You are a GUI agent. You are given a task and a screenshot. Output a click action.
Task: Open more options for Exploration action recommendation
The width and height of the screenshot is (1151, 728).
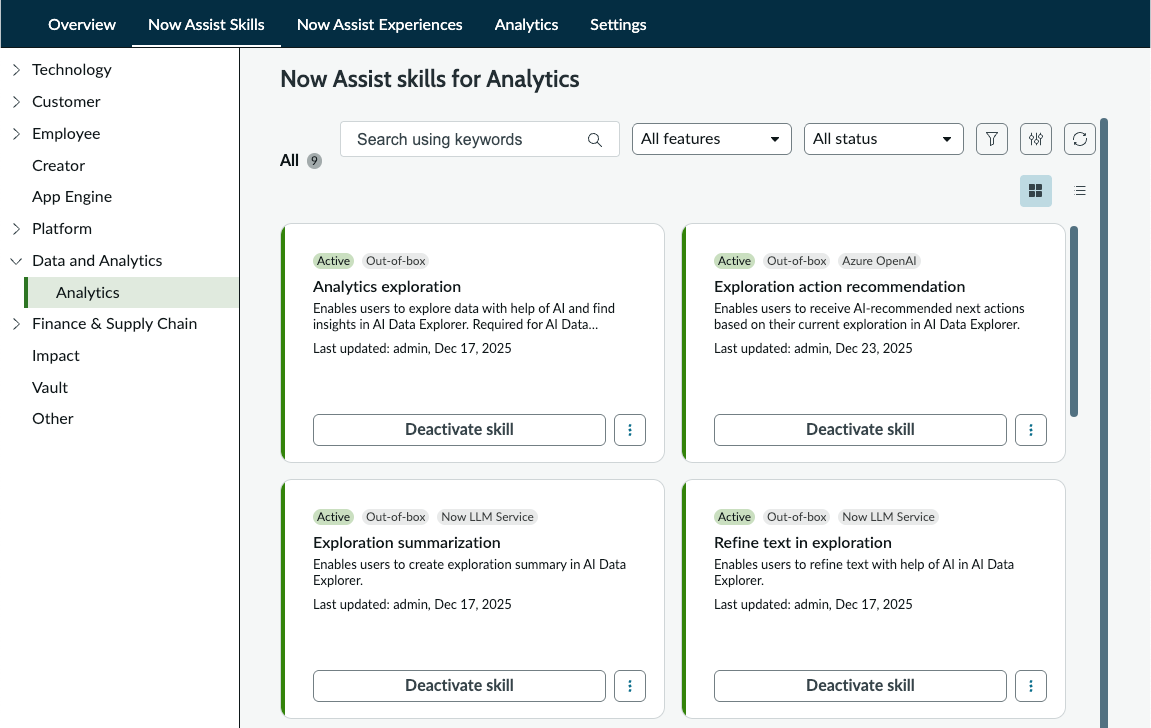pyautogui.click(x=1031, y=430)
